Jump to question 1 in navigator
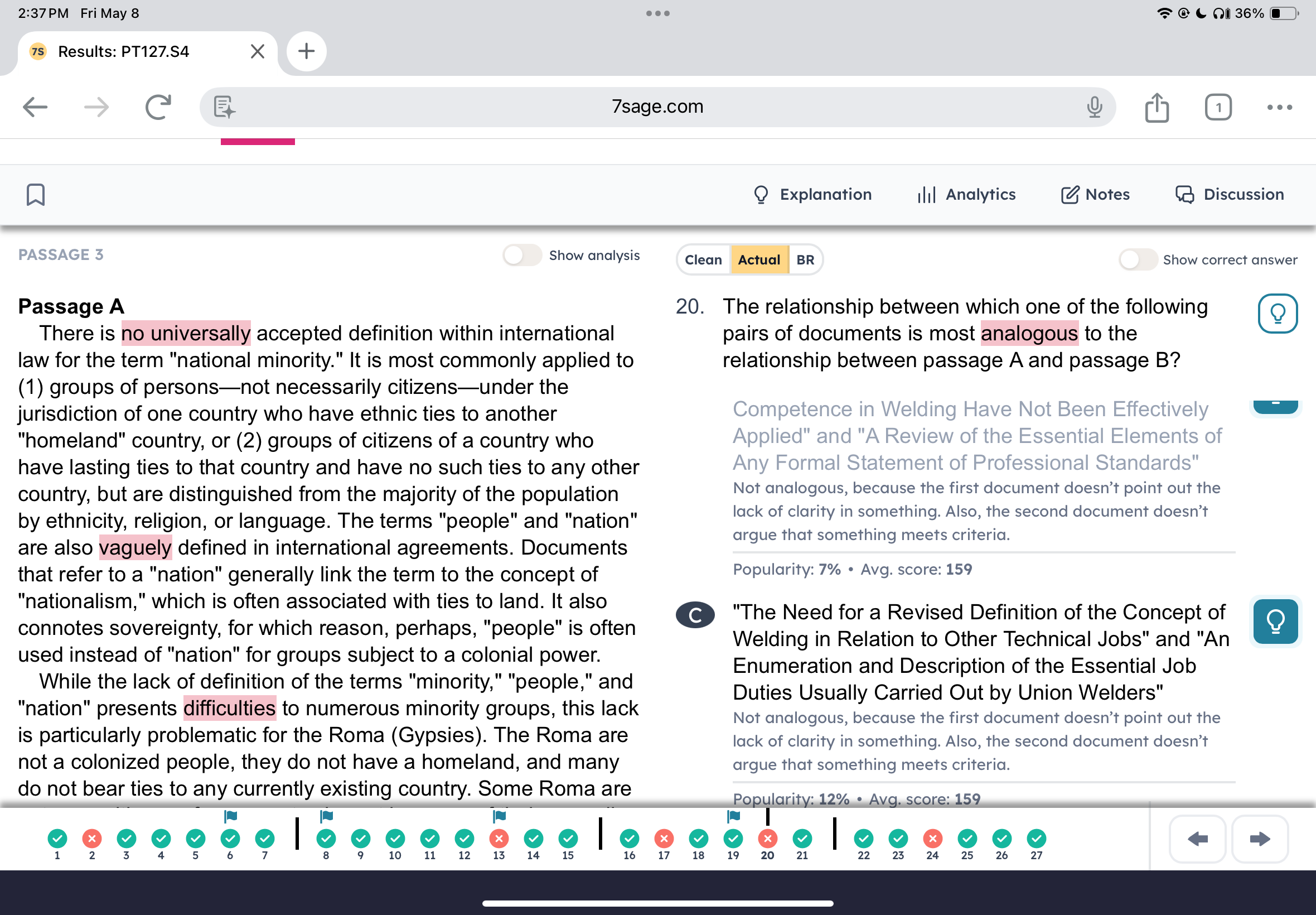1316x915 pixels. (57, 839)
